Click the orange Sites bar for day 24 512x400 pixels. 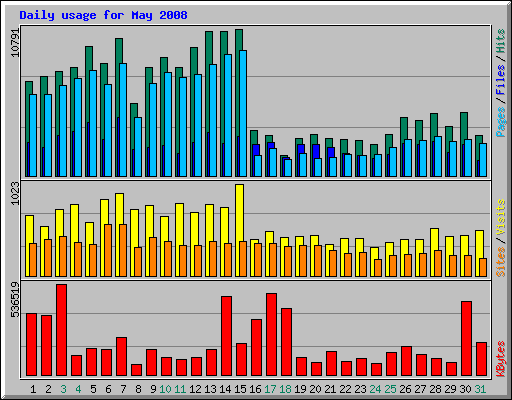[378, 268]
